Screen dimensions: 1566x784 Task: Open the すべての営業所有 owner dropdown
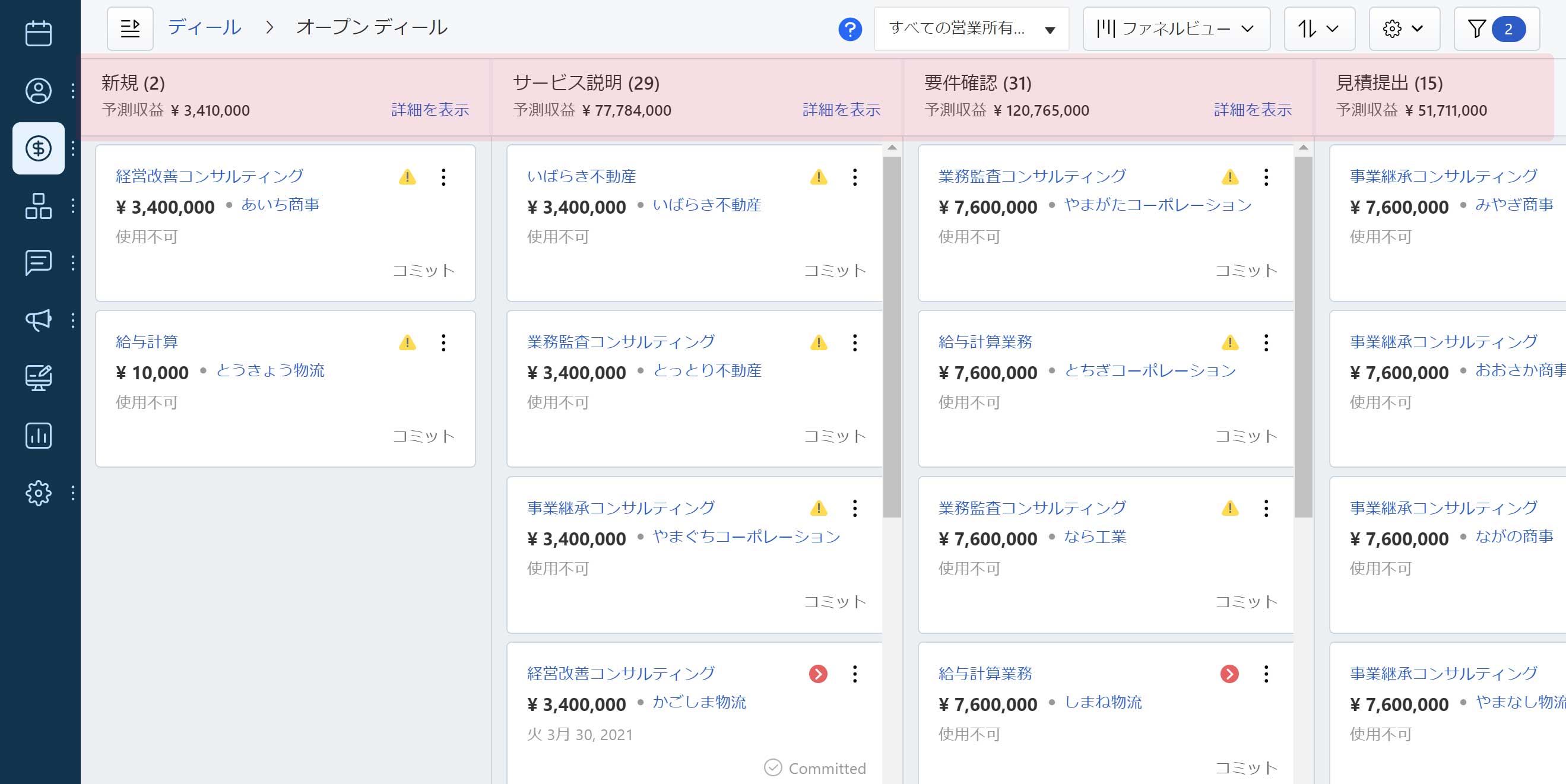coord(971,28)
